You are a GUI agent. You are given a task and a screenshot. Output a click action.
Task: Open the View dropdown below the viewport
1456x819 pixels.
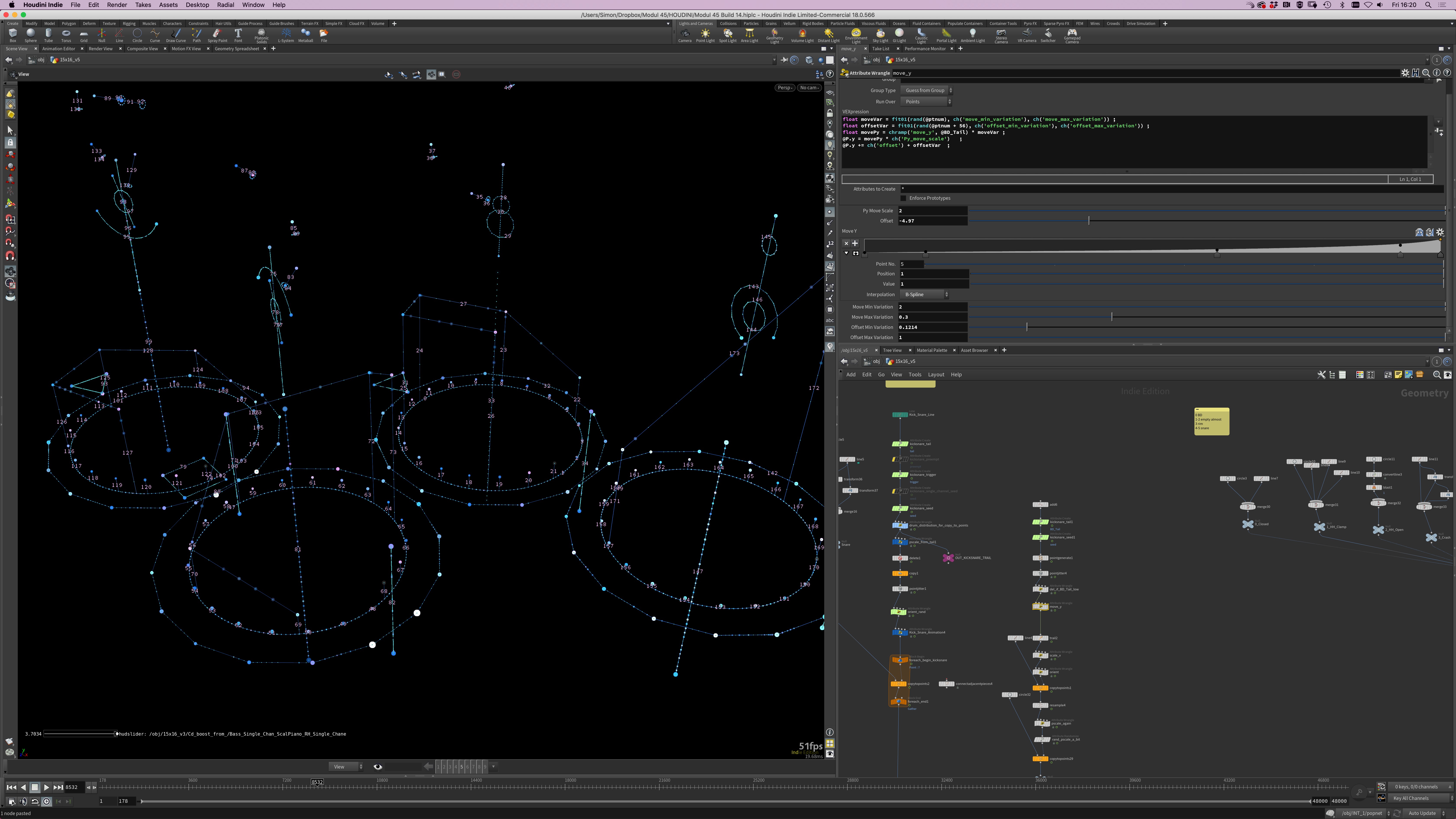[346, 767]
